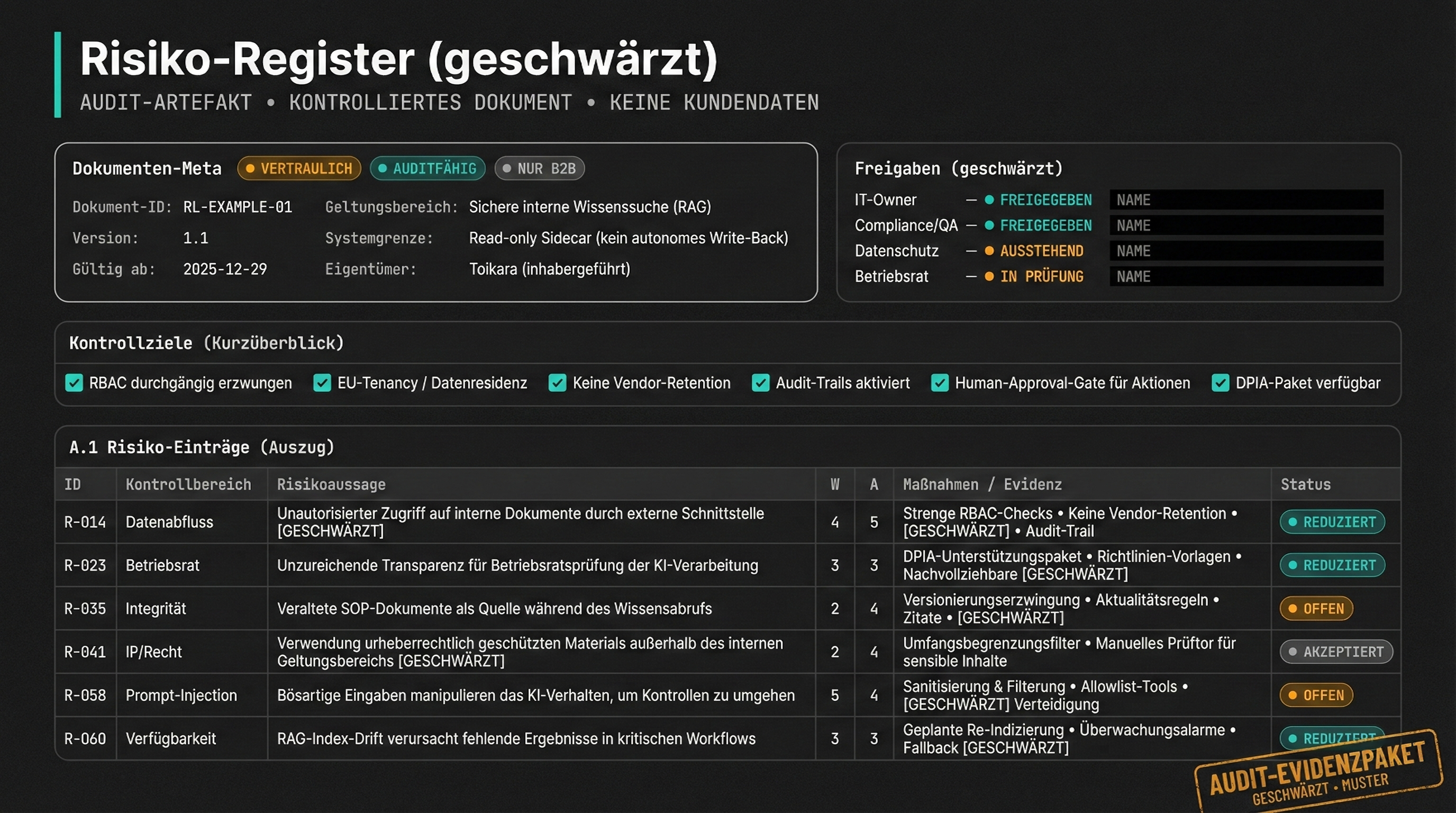Click the AKZEPTIERT status pill for R-041

1336,652
